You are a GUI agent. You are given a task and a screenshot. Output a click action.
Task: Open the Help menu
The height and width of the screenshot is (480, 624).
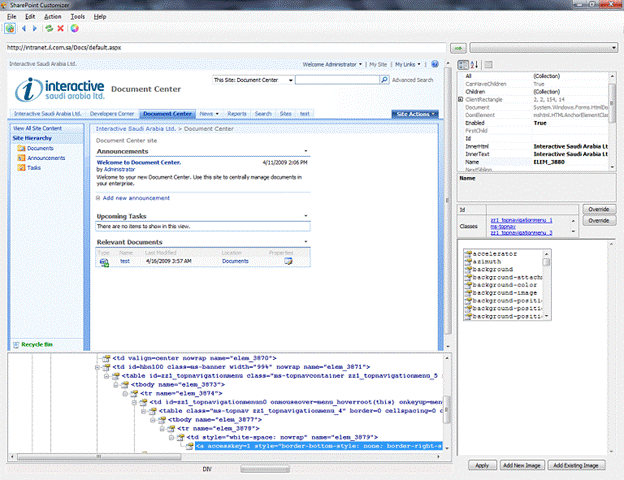(100, 16)
